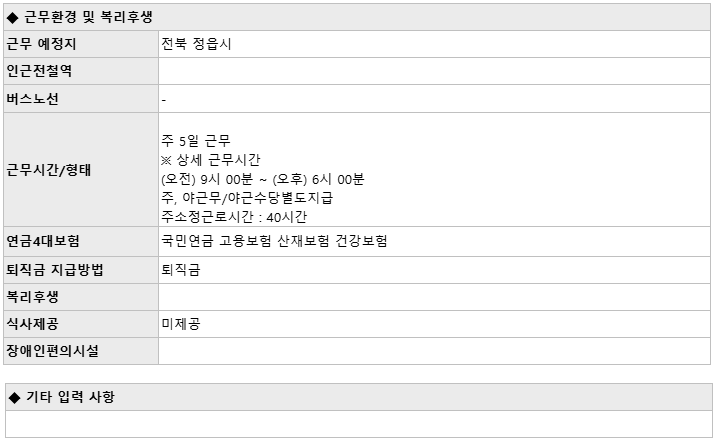Select the 식사제공 label cell
This screenshot has width=718, height=444.
click(81, 324)
